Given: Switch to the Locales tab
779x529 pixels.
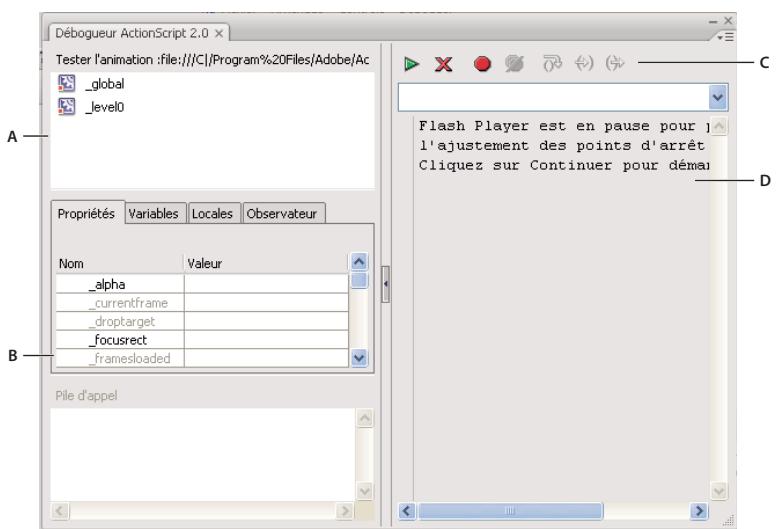Looking at the screenshot, I should click(213, 214).
